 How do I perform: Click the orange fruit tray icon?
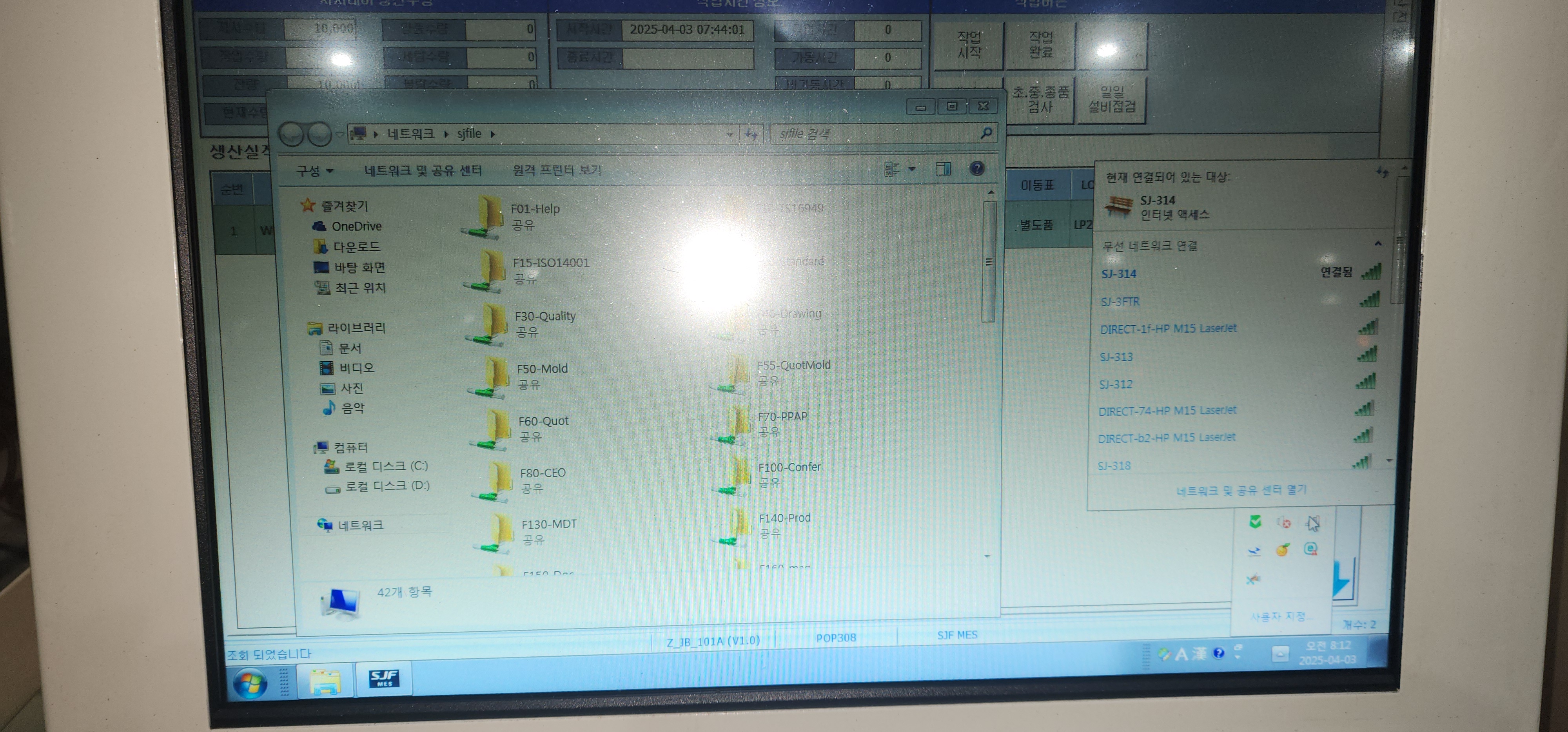click(1283, 550)
